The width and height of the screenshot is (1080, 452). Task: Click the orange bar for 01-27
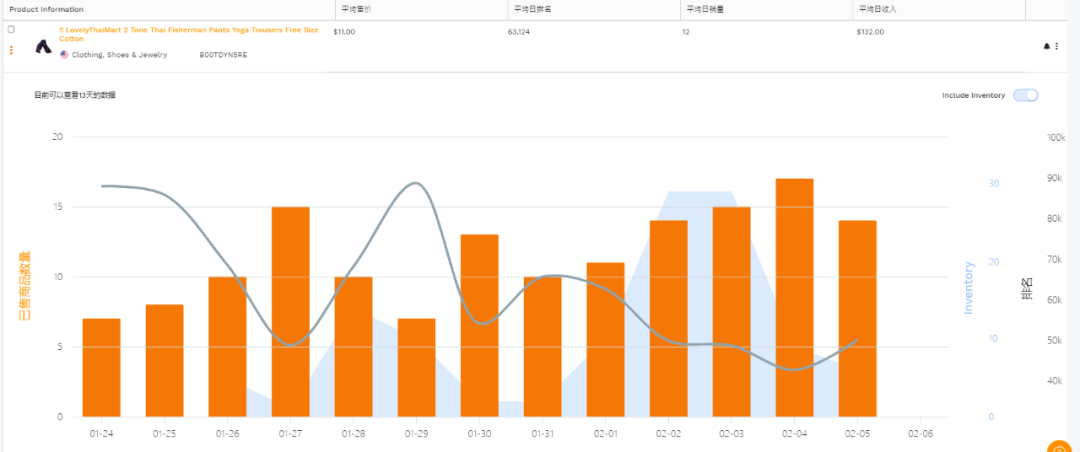pos(291,312)
